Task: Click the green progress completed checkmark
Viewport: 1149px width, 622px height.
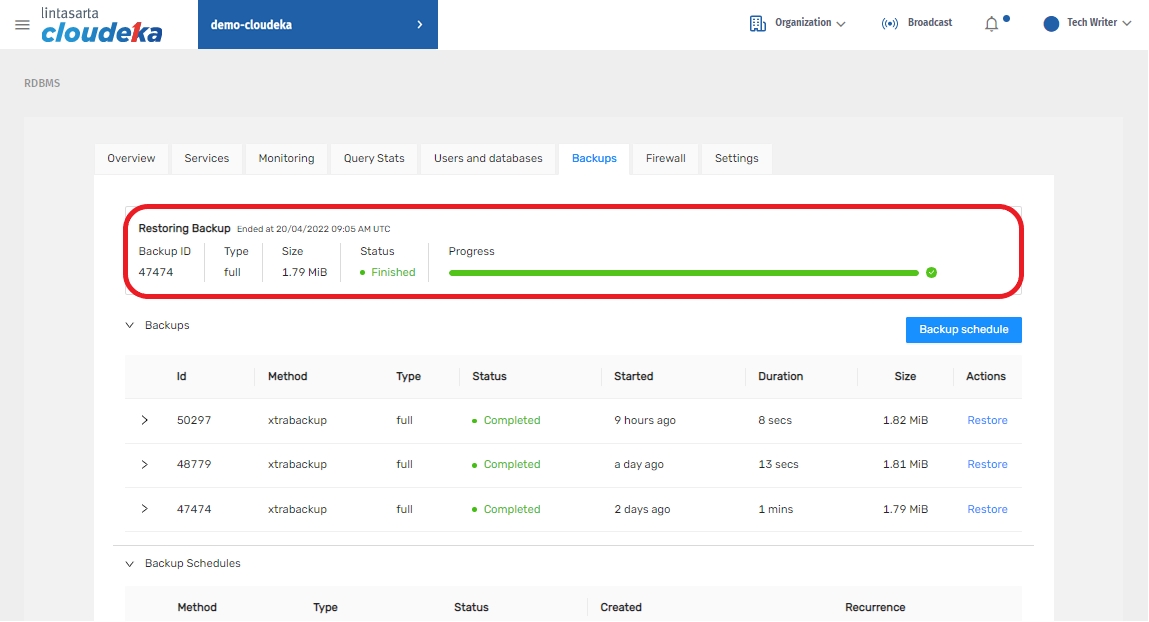Action: (931, 273)
